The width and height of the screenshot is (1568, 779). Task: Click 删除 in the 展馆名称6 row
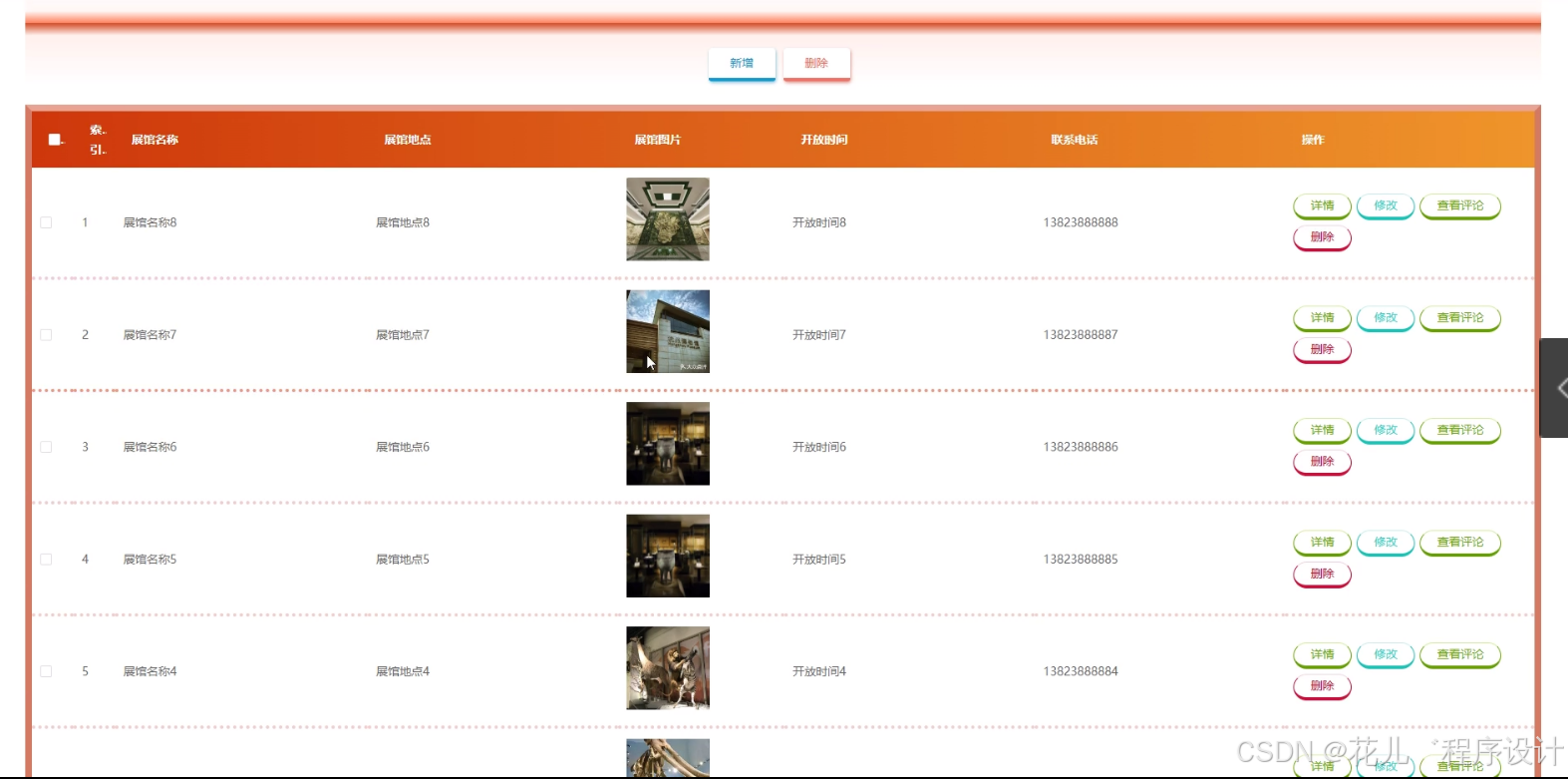1322,462
